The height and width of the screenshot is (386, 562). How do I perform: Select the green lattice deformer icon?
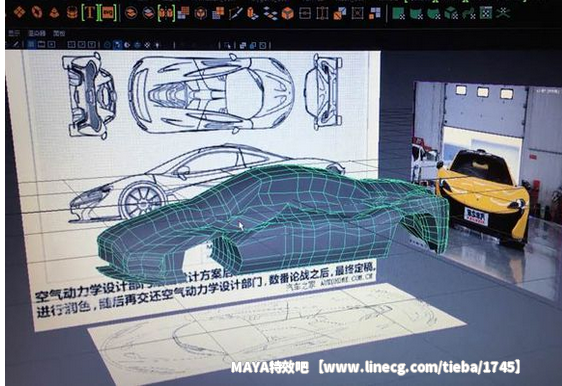486,13
